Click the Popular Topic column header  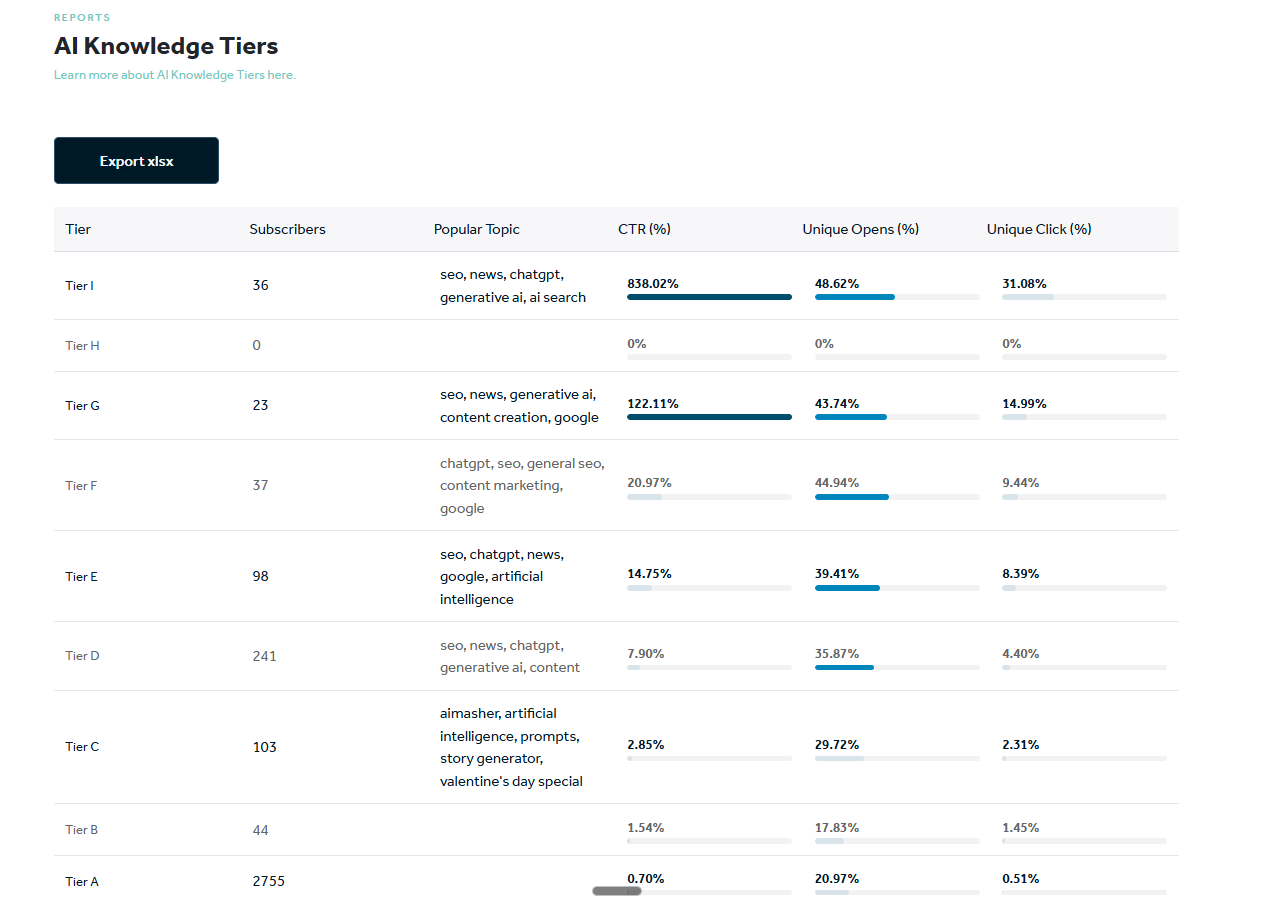pyautogui.click(x=476, y=229)
